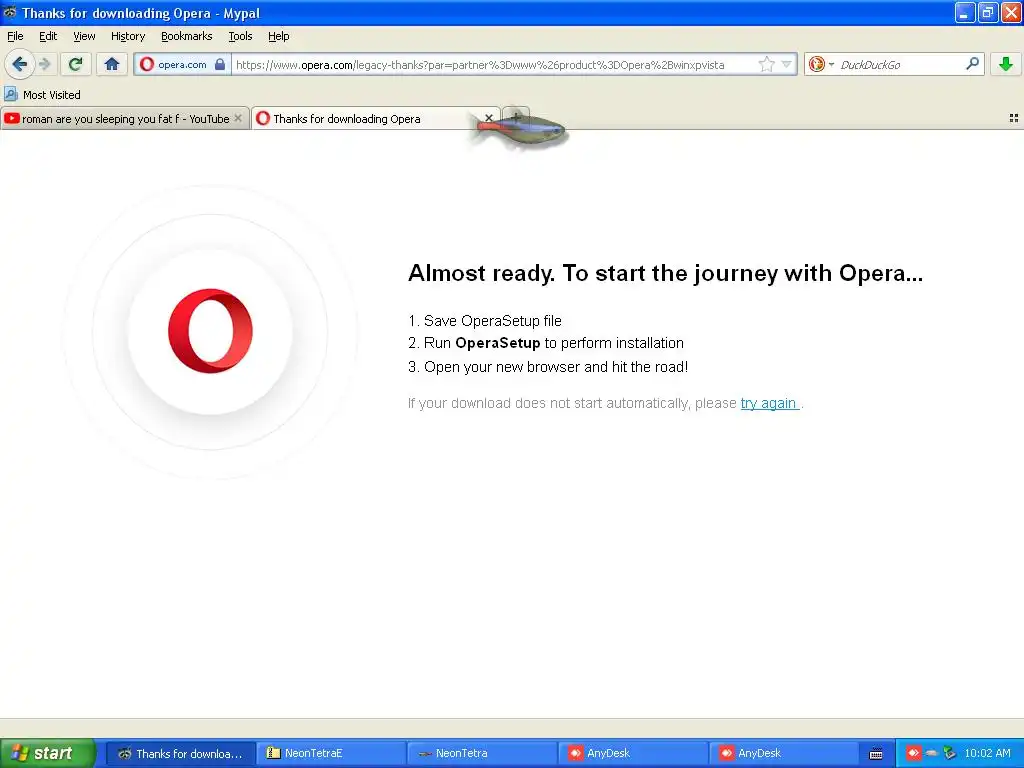1024x768 pixels.
Task: Open the home page
Action: click(x=112, y=64)
